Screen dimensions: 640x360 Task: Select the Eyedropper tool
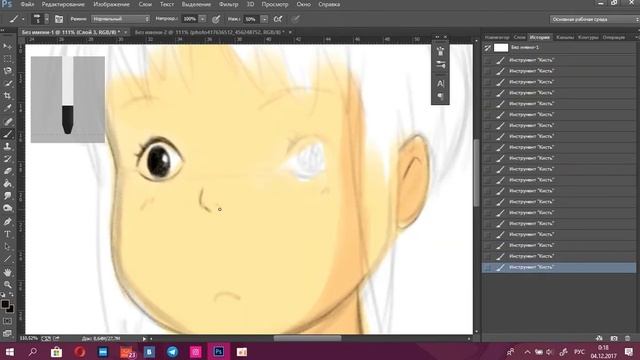[x=7, y=108]
